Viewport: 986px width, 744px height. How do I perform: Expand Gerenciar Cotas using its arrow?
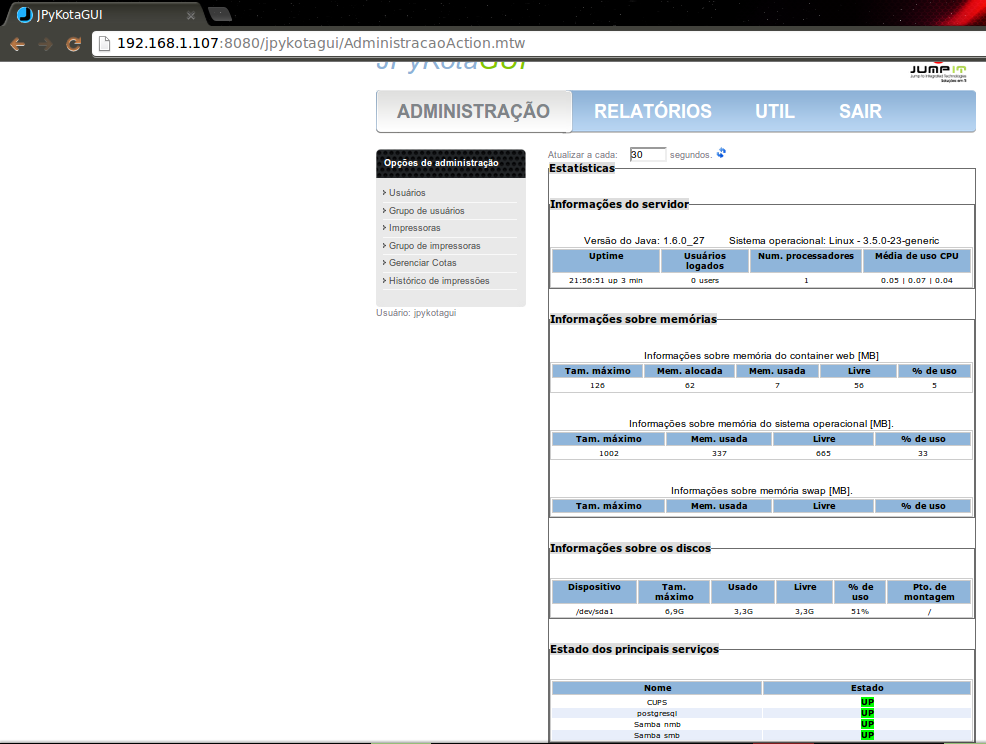pyautogui.click(x=383, y=263)
